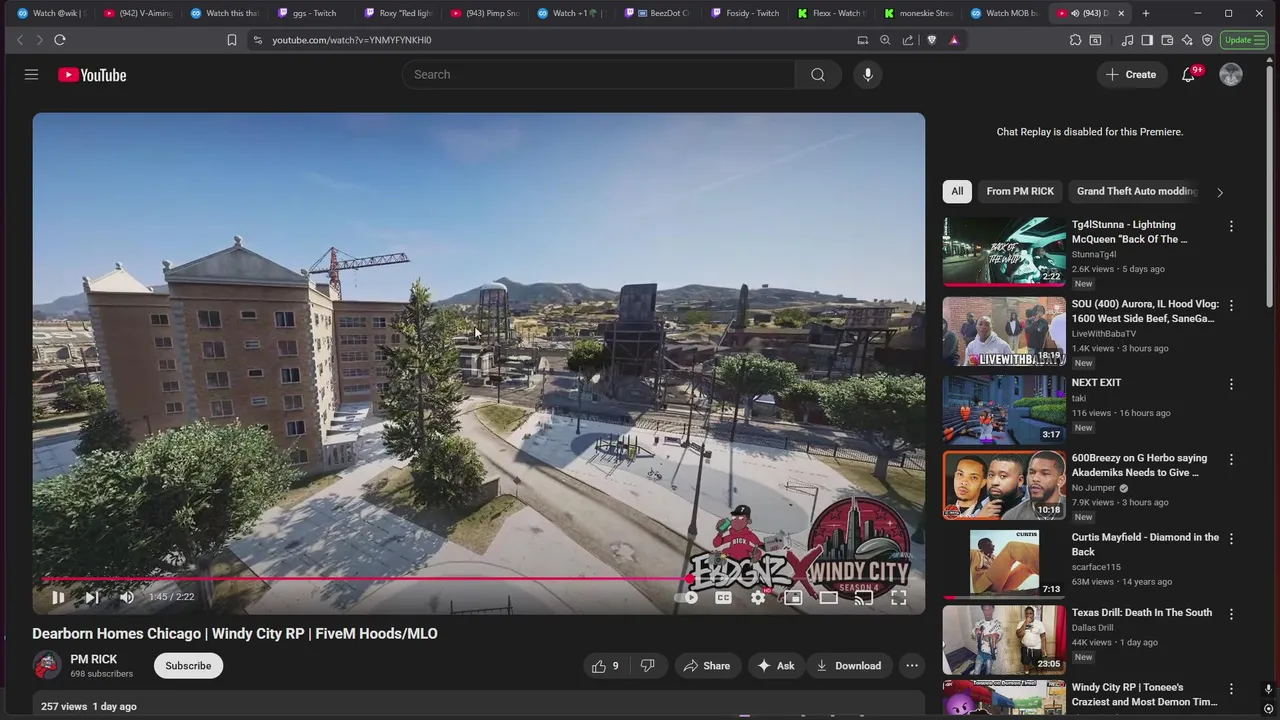Open options for Tg4lStunna Lightning McQueen video

coord(1231,226)
